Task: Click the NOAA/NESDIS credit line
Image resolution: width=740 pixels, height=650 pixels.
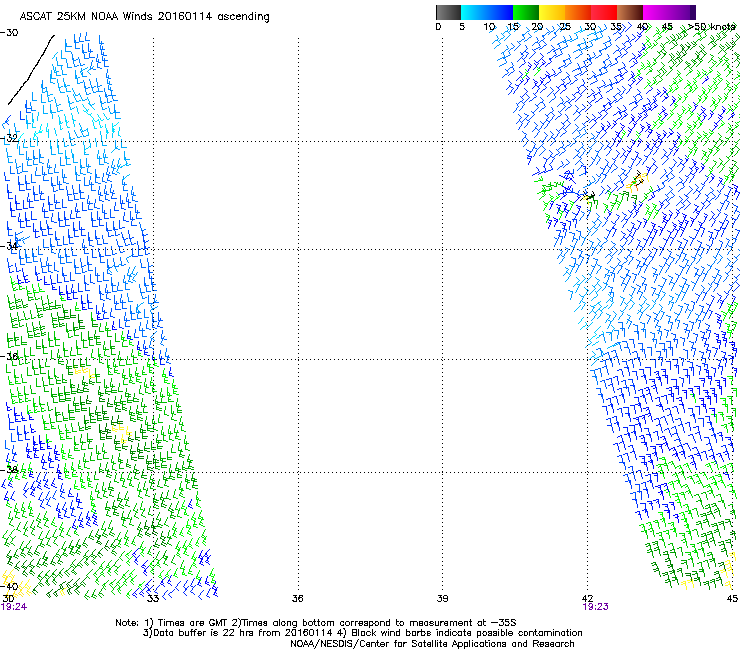Action: click(x=432, y=644)
